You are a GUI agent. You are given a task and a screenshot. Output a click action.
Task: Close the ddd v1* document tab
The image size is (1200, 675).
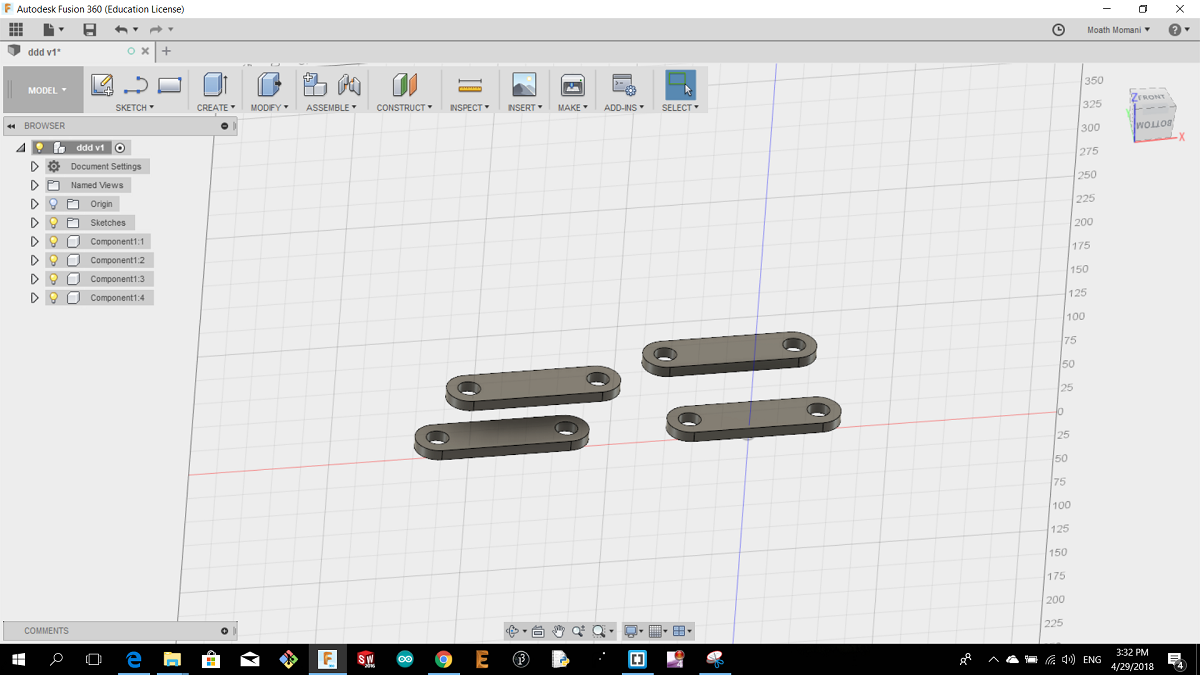tap(146, 51)
